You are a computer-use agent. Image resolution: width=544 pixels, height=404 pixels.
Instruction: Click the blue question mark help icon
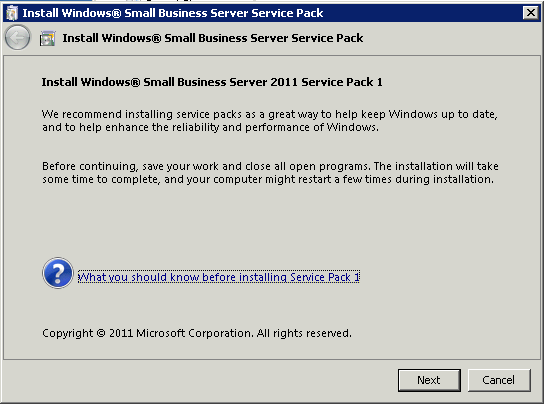click(58, 273)
